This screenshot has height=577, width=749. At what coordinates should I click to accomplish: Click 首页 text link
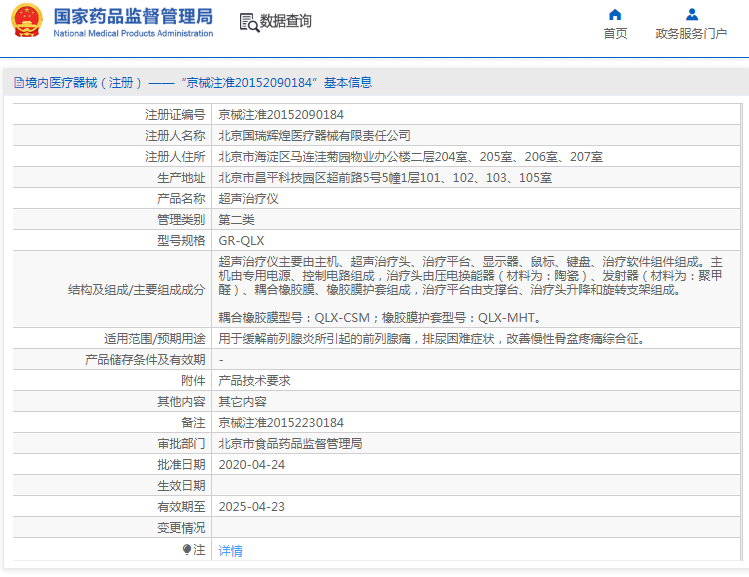pos(615,33)
